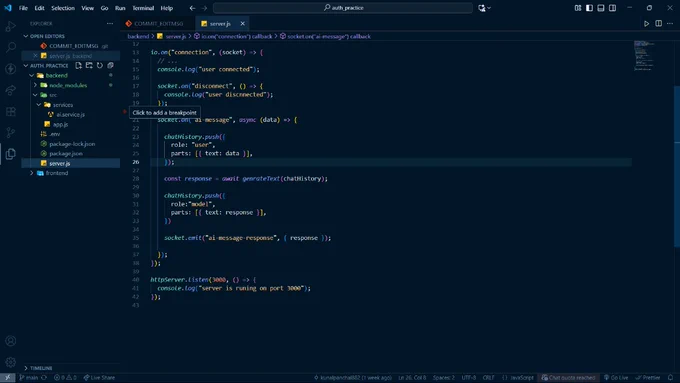680x383 pixels.
Task: Refresh the Explorer file tree
Action: [x=100, y=65]
